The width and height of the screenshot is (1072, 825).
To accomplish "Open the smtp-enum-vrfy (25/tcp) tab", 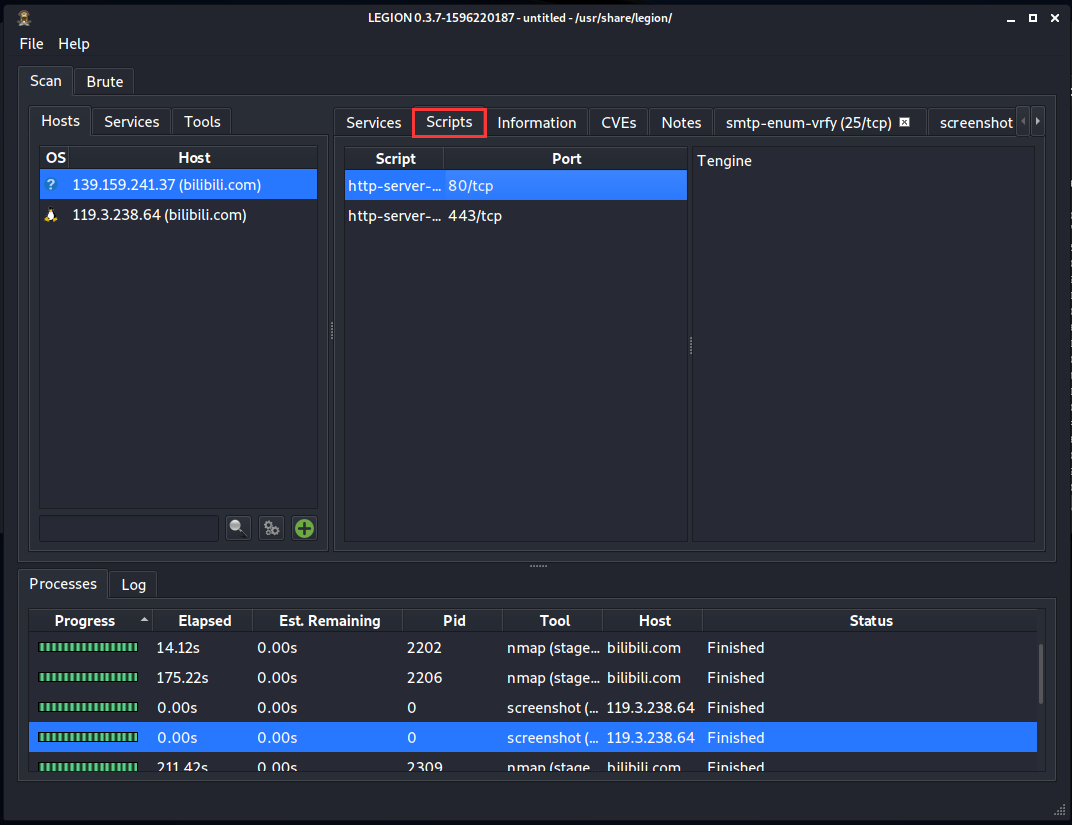I will [x=808, y=122].
